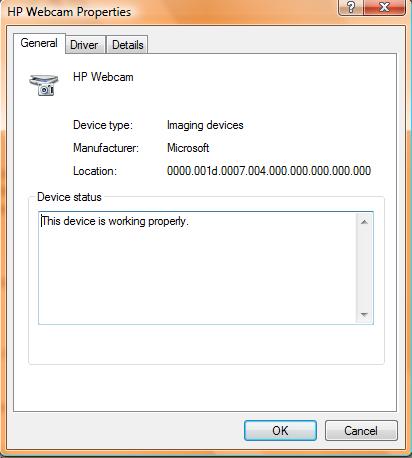Click the Location value string

pyautogui.click(x=269, y=171)
